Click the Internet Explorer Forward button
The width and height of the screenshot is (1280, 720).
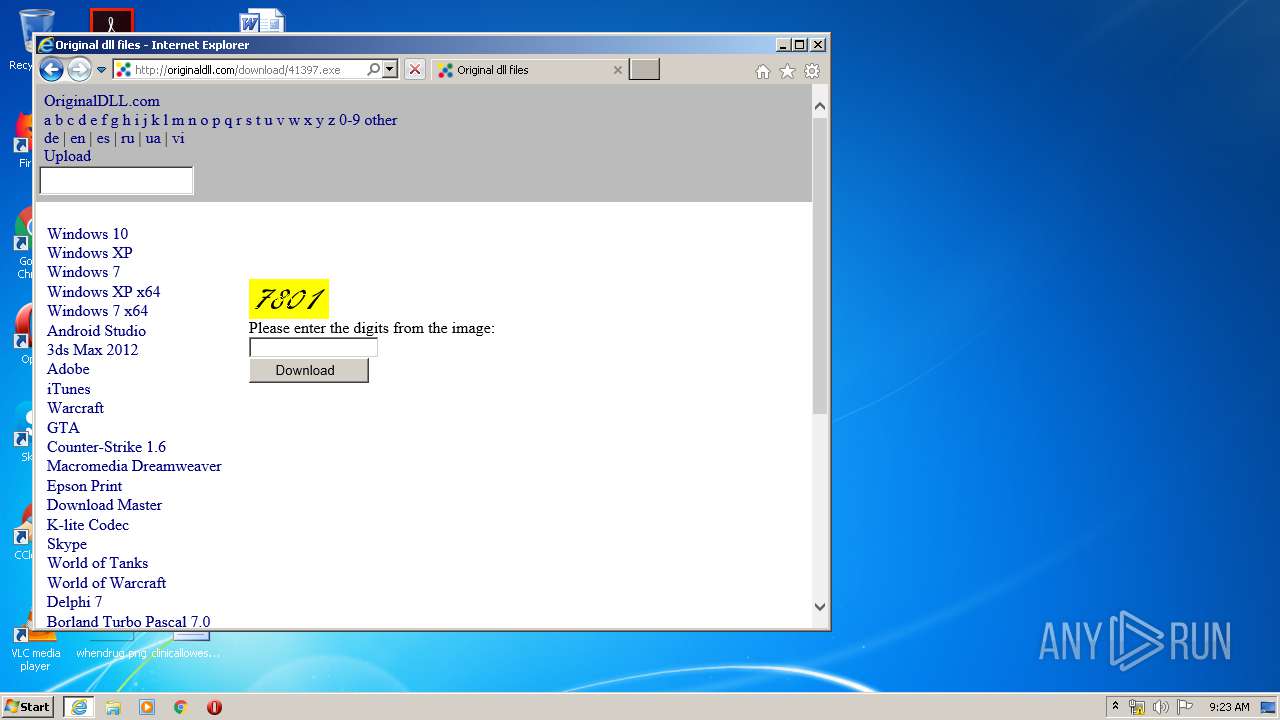pyautogui.click(x=79, y=70)
